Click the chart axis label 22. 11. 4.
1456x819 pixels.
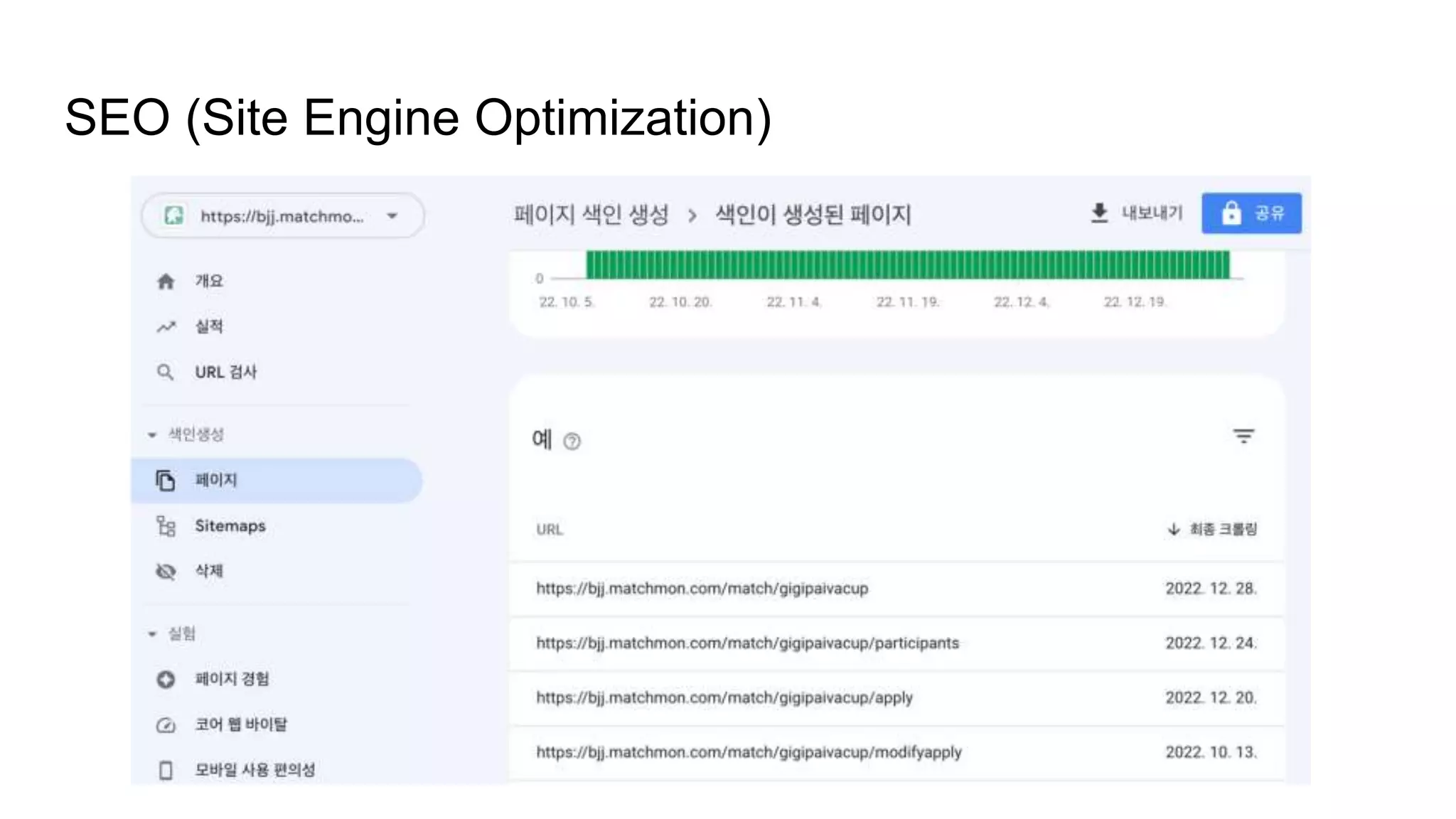point(794,302)
